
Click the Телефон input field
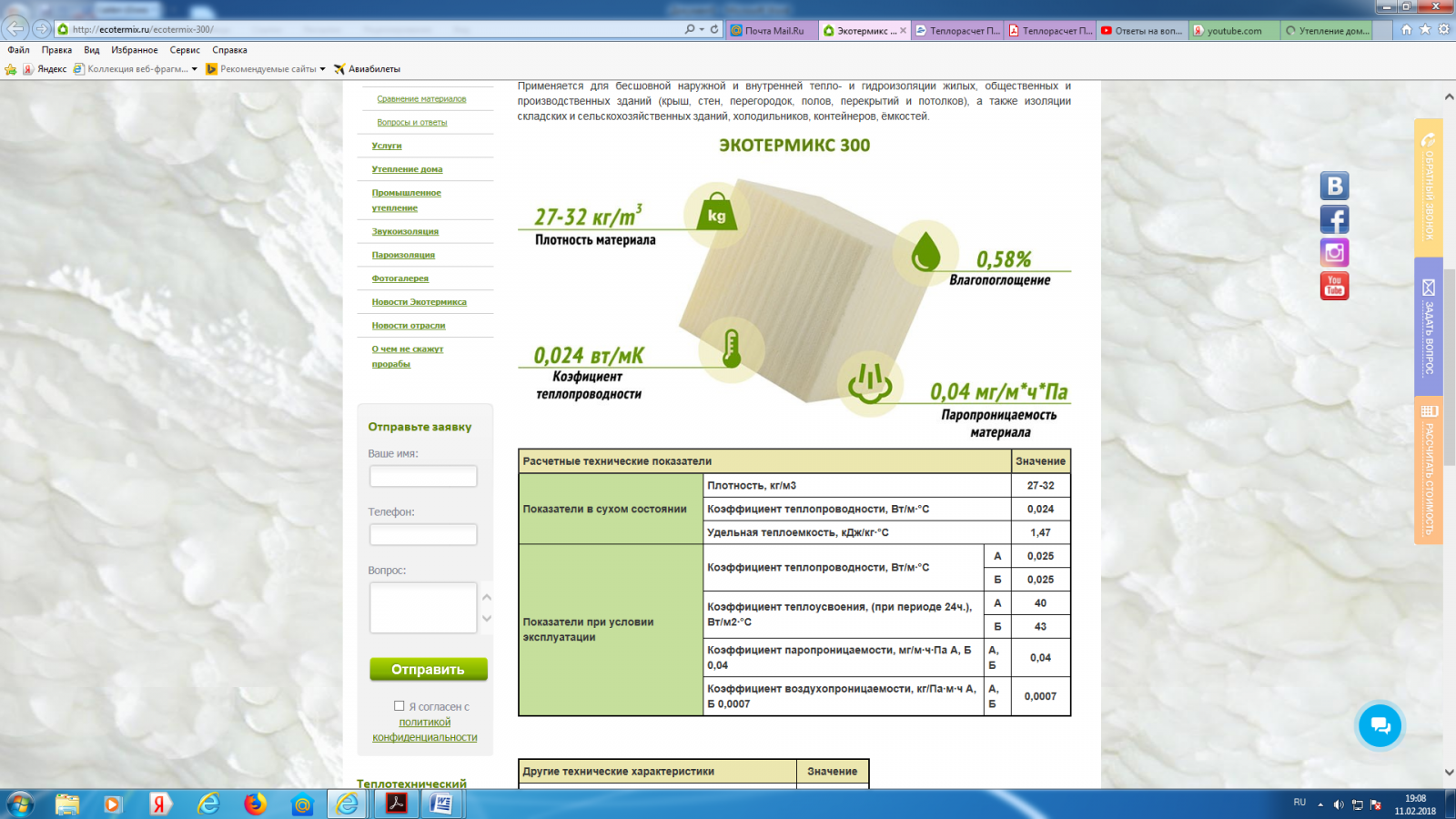(x=423, y=534)
